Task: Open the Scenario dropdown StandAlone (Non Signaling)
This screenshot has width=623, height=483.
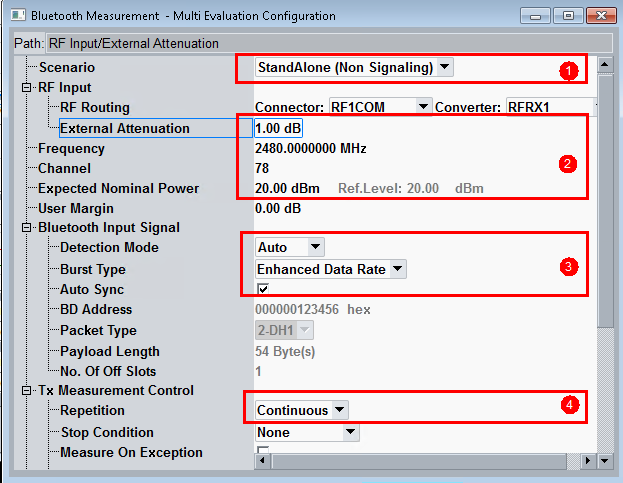Action: [x=354, y=68]
